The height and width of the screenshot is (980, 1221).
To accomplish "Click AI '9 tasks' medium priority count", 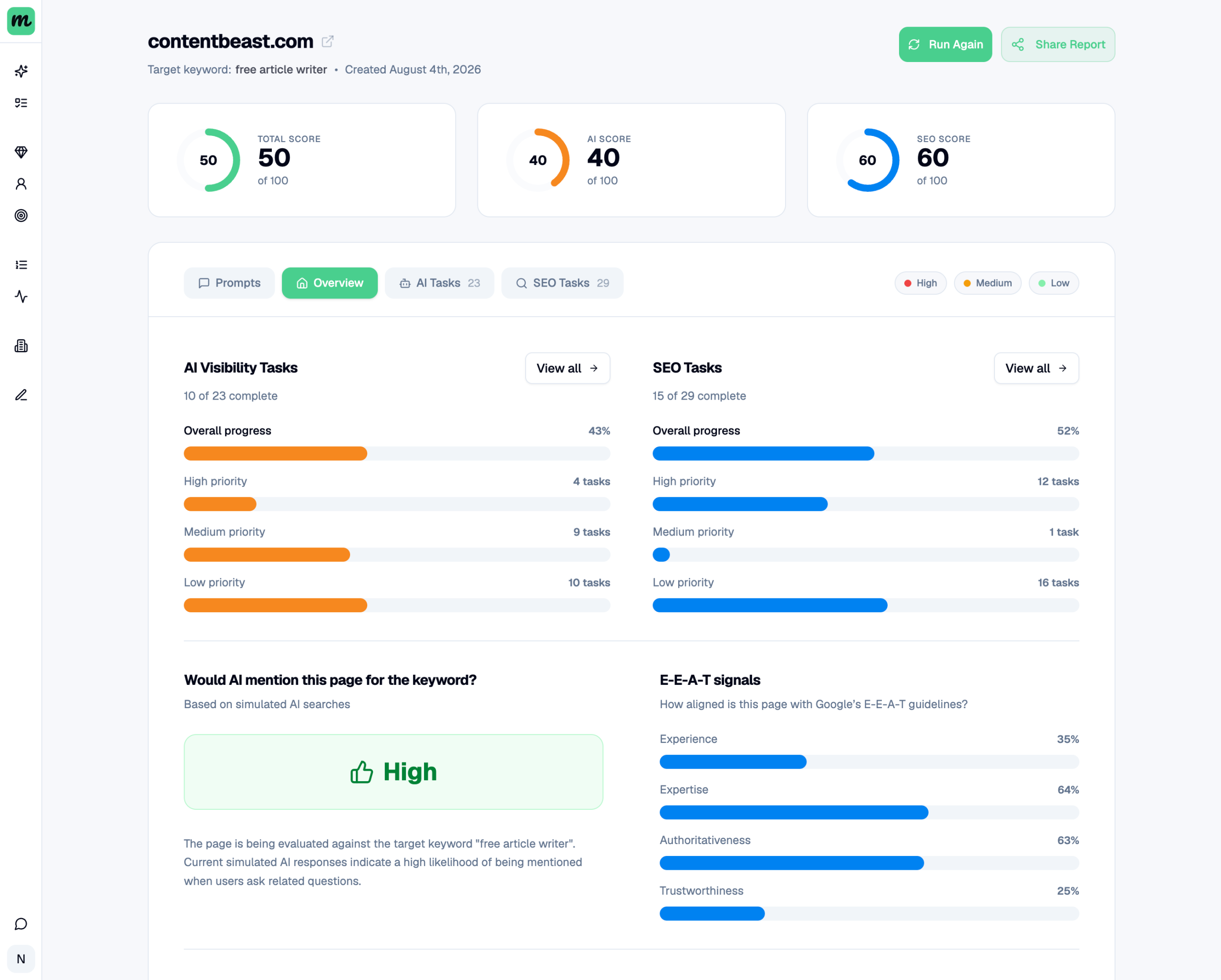I will [591, 532].
